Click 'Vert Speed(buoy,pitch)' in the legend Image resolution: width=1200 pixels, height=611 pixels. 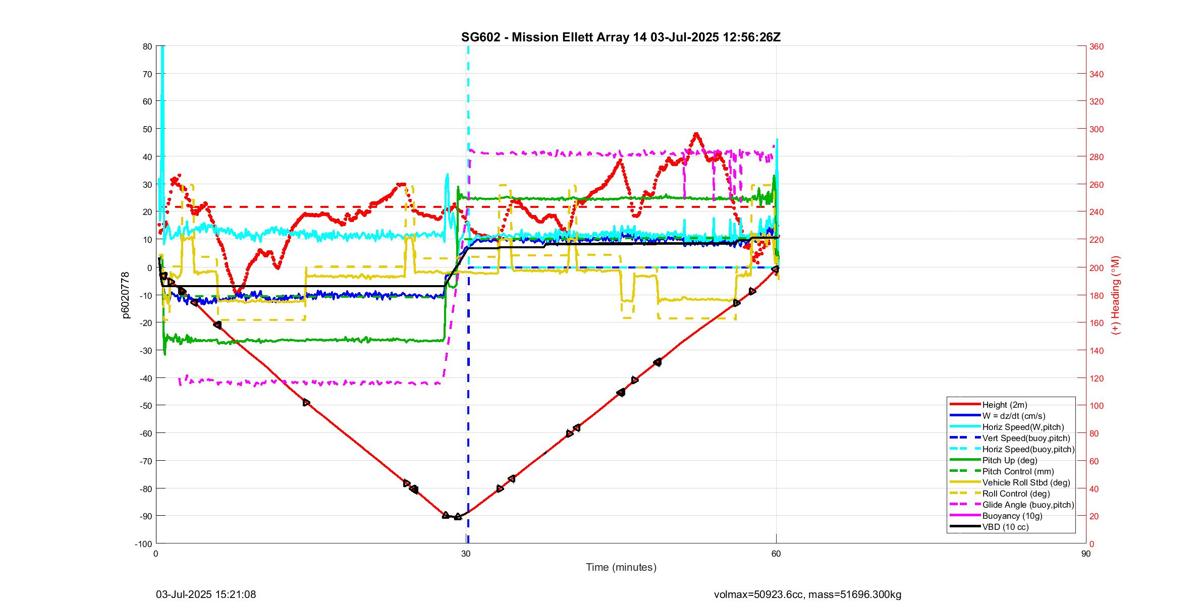click(1027, 438)
